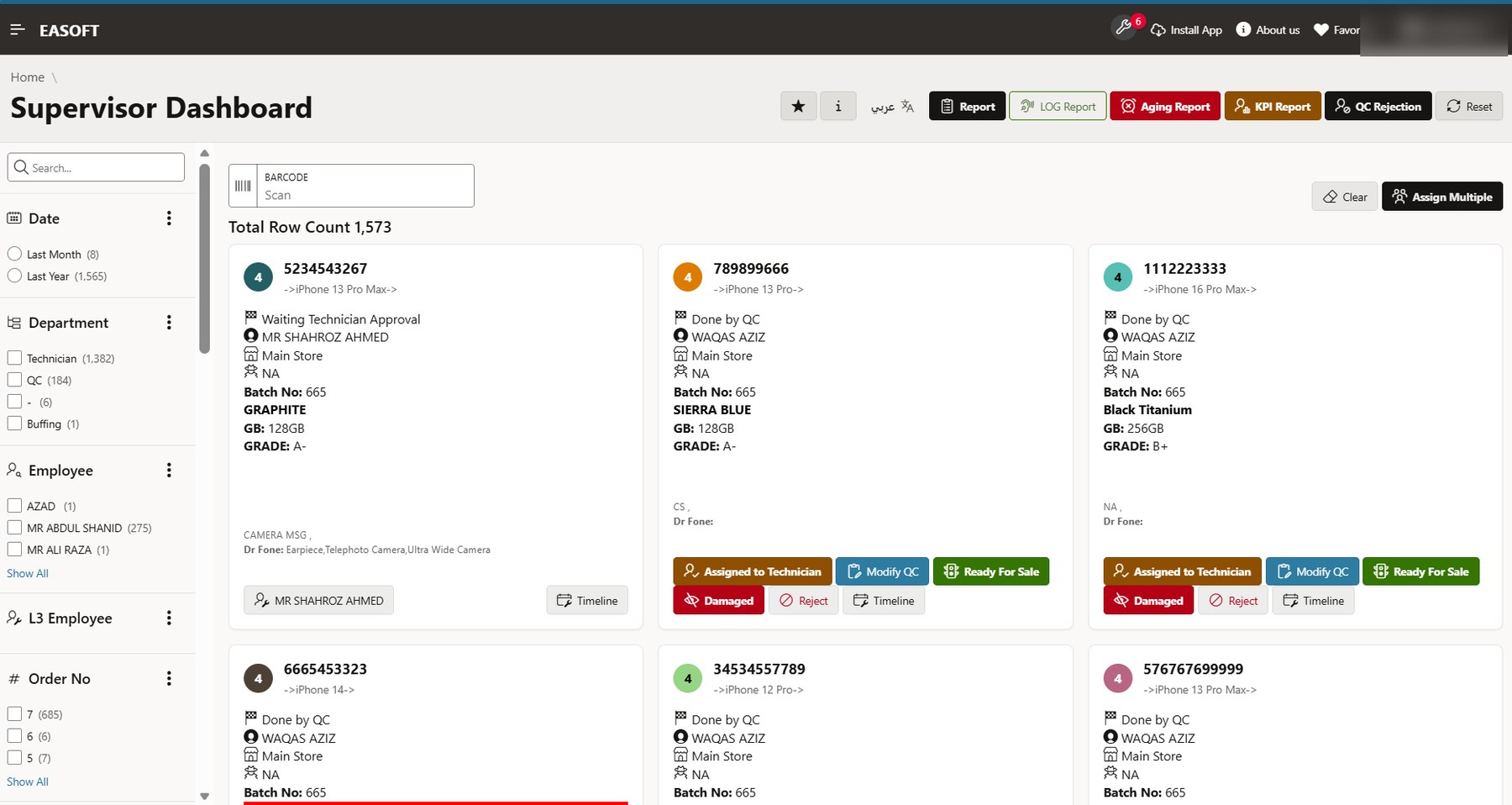Open the KPI Report
The image size is (1512, 805).
[1273, 106]
